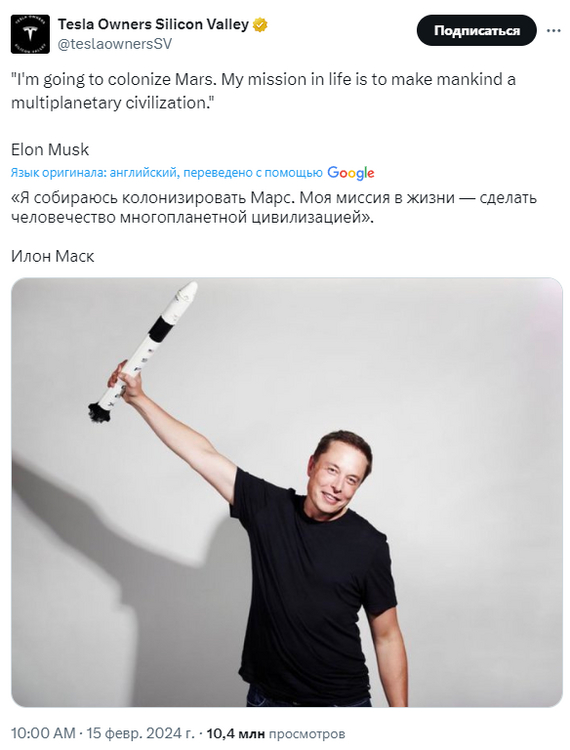Open the three-dot more options menu
Screen dimensions: 570x750
pyautogui.click(x=553, y=31)
